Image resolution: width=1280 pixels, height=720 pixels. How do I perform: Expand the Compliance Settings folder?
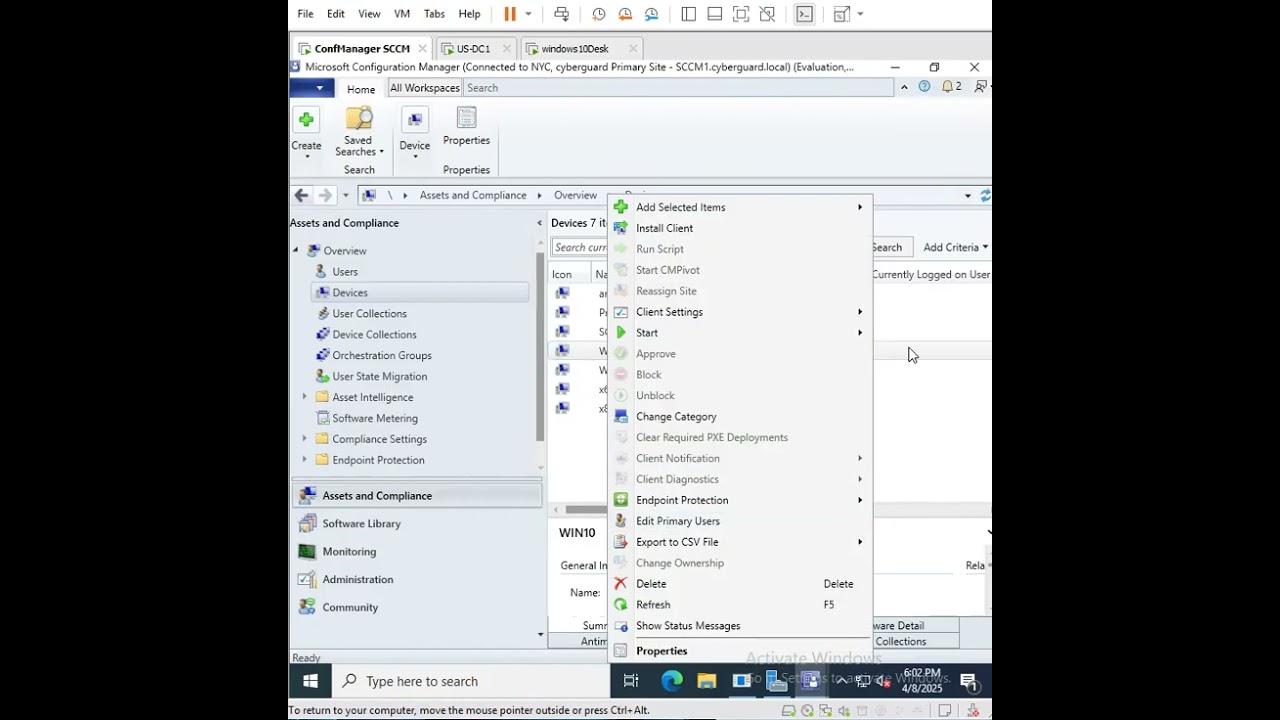305,439
